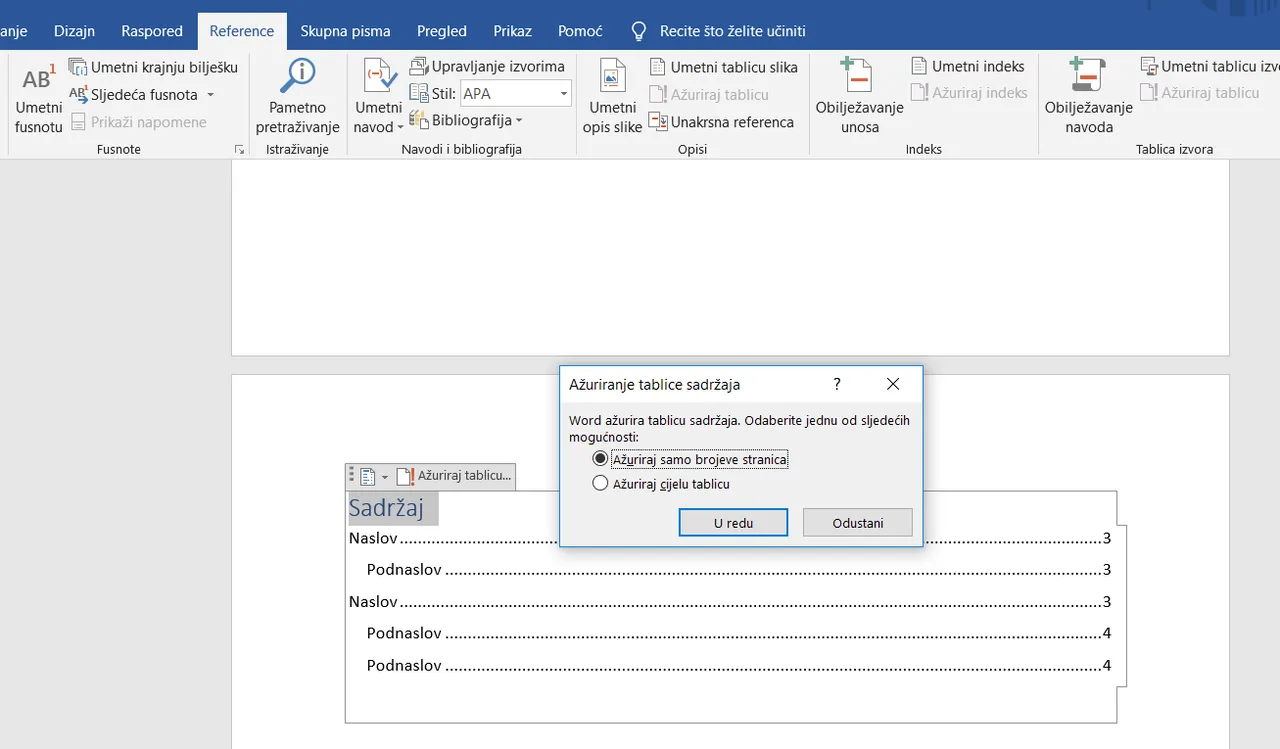Open Sljedeća fusnota dropdown arrow

210,95
